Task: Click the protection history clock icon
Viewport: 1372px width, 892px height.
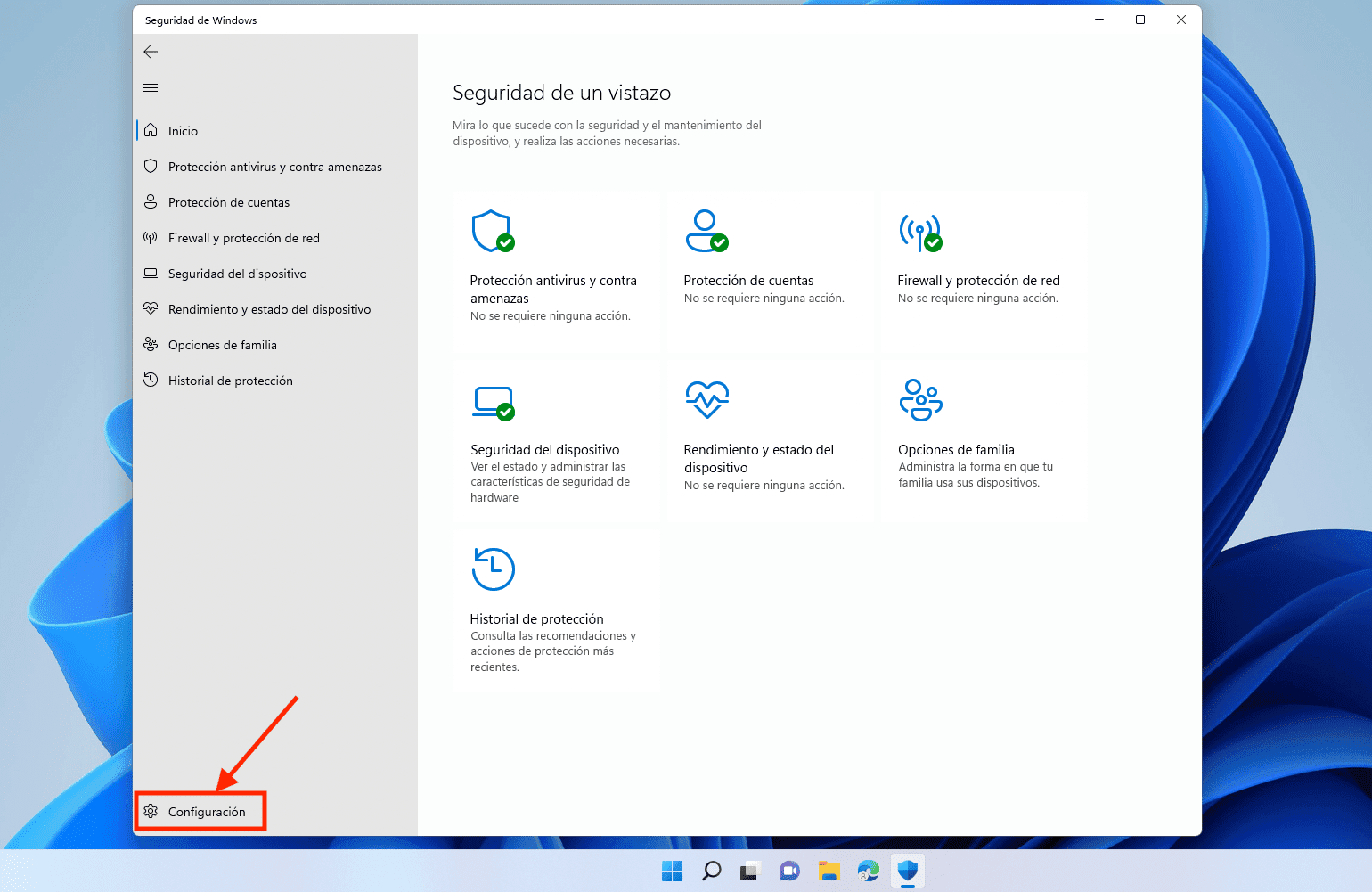Action: [493, 569]
